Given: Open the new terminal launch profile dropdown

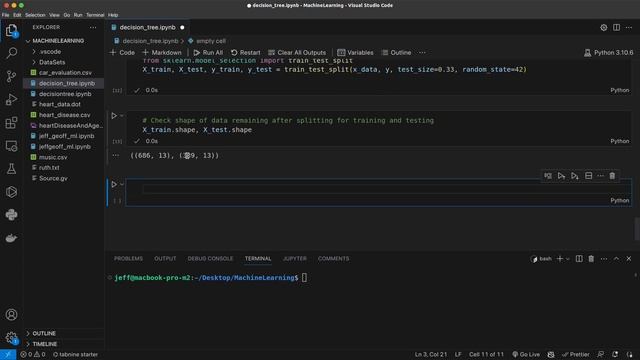Looking at the screenshot, I should pos(567,259).
